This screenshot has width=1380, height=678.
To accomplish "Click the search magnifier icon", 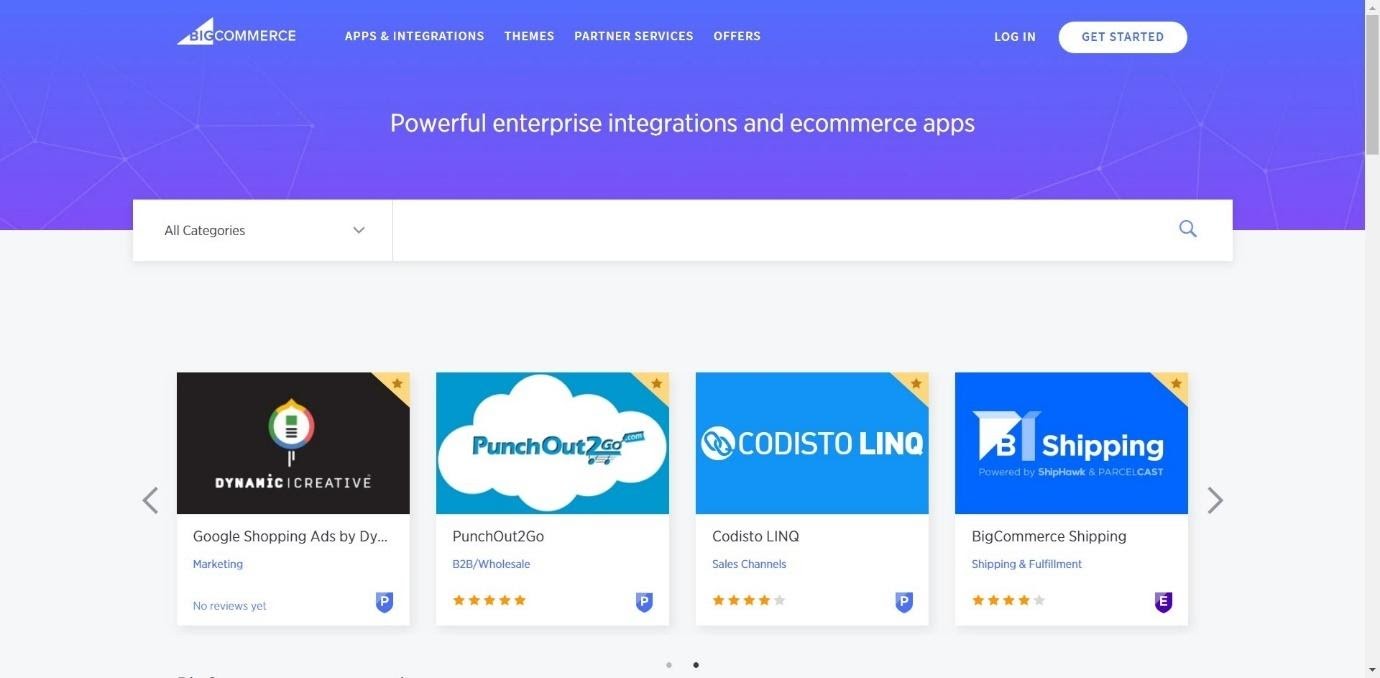I will [1188, 229].
